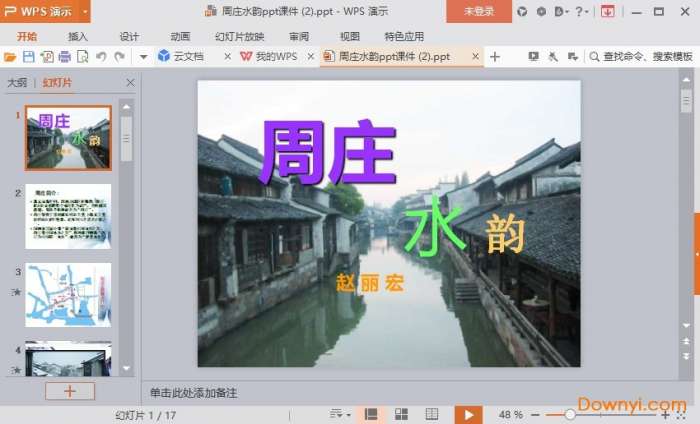
Task: Select slide 3 map thumbnail
Action: point(68,295)
